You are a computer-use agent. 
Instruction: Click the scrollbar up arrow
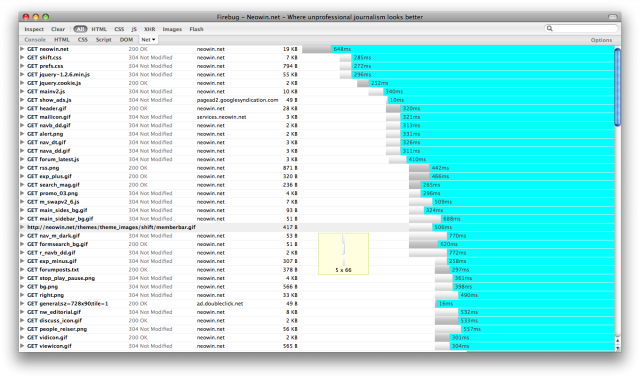(617, 340)
